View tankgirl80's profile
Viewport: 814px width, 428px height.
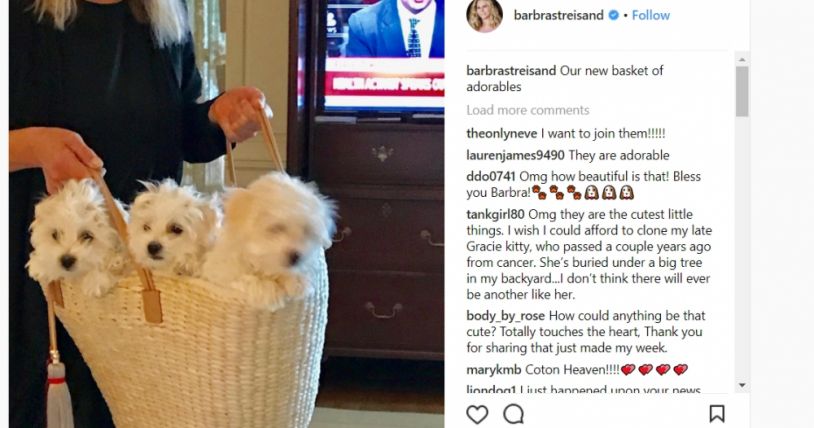point(495,215)
